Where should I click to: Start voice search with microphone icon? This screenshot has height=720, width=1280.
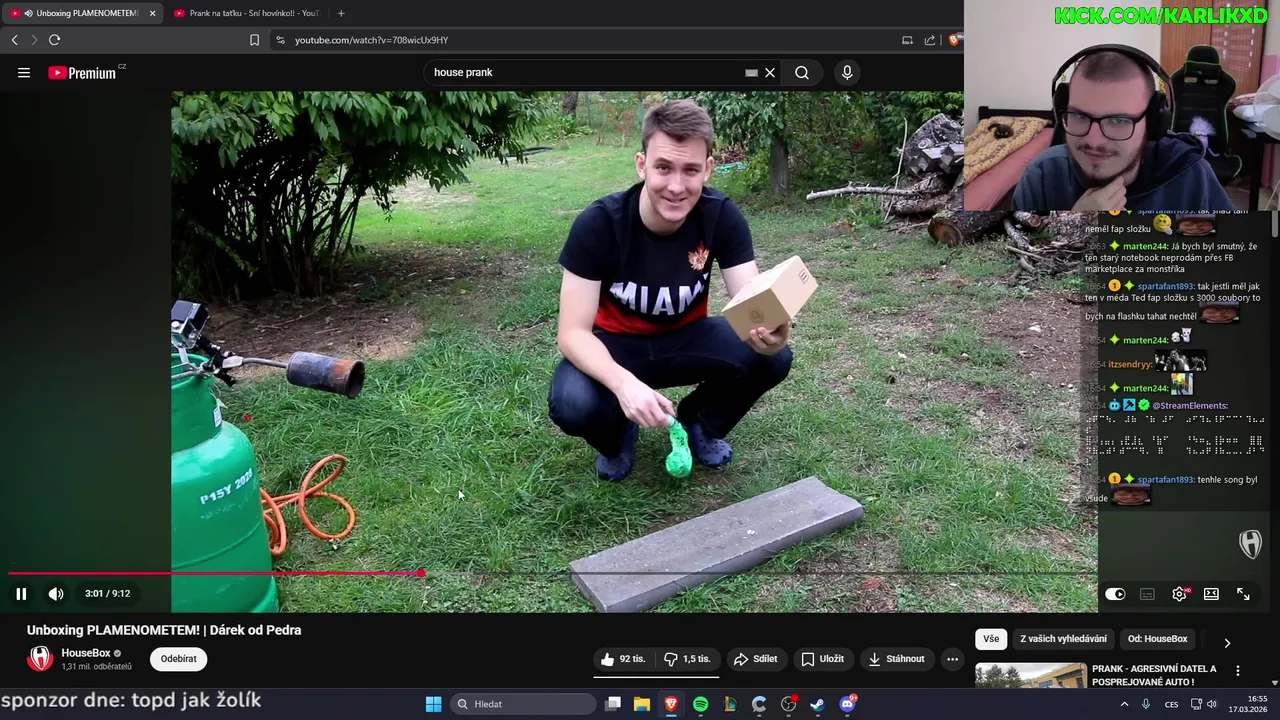point(847,72)
